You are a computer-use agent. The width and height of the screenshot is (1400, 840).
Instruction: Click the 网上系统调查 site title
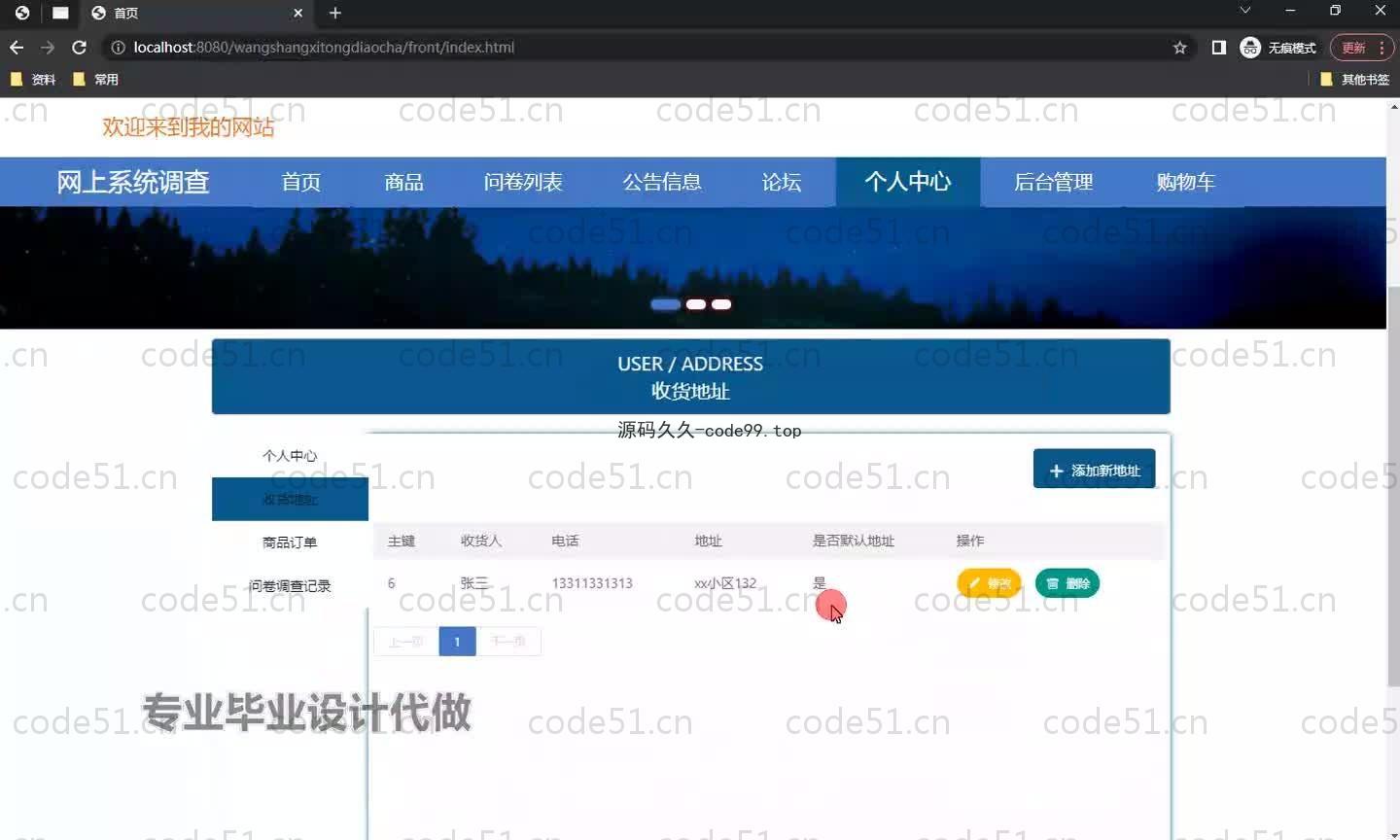[x=133, y=182]
